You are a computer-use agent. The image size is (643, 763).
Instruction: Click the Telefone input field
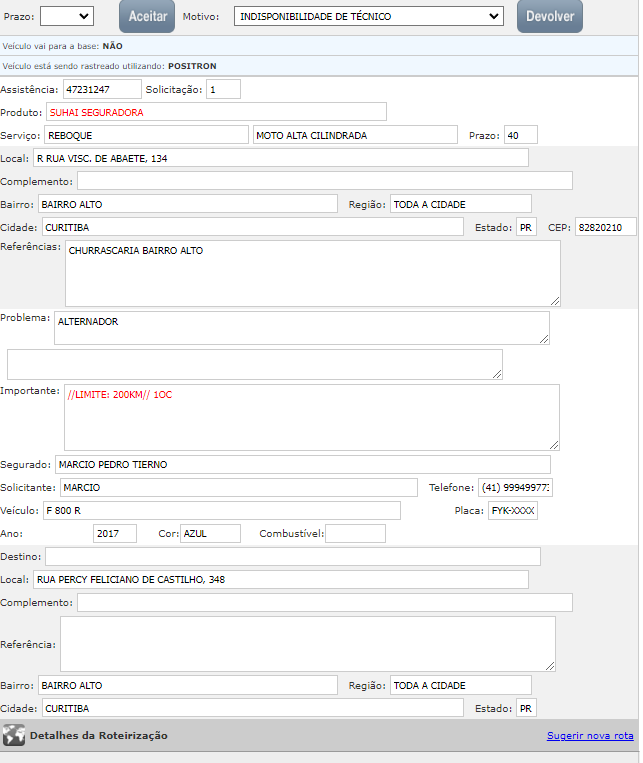[x=516, y=487]
